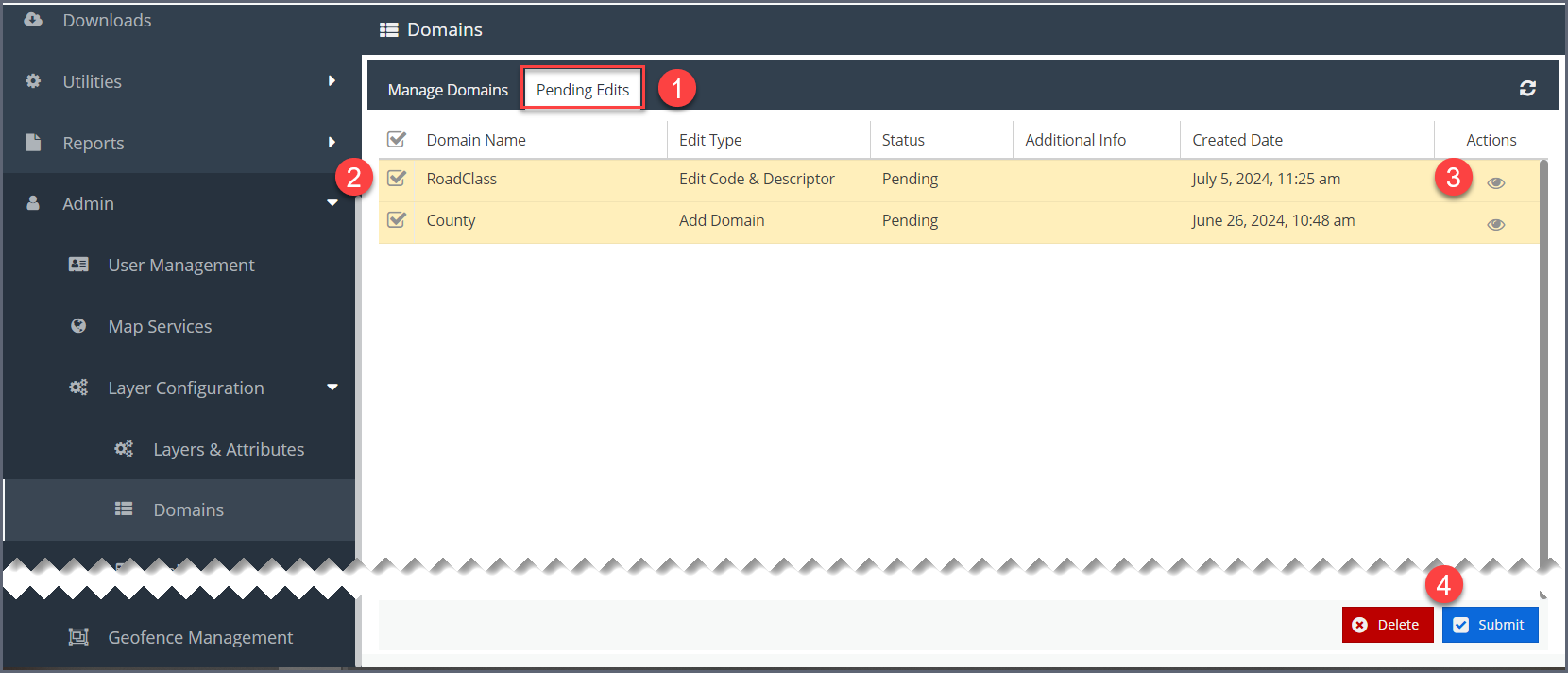Screen dimensions: 1568x673
Task: Refresh the pending edits list
Action: point(1527,88)
